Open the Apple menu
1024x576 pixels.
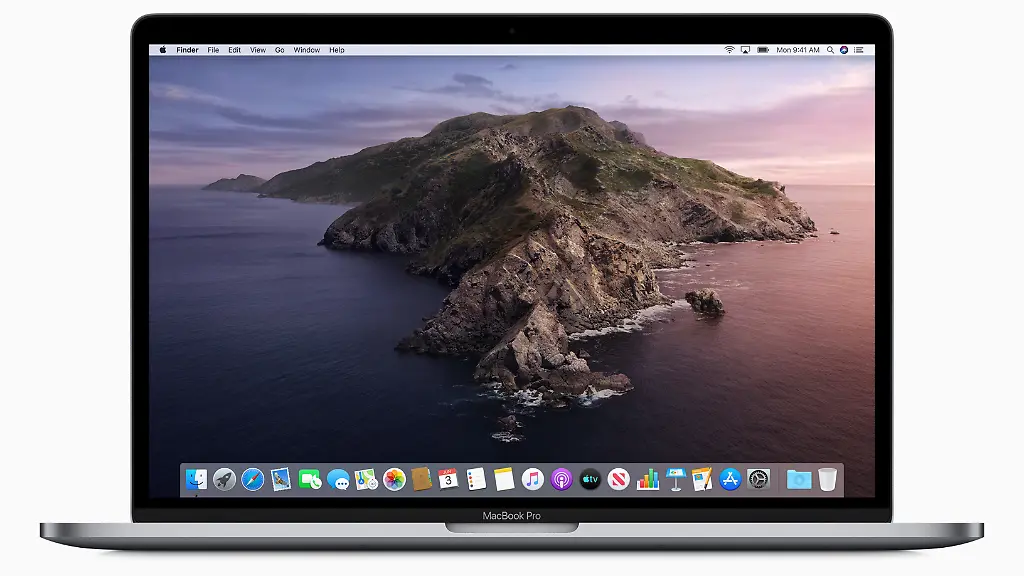click(162, 48)
